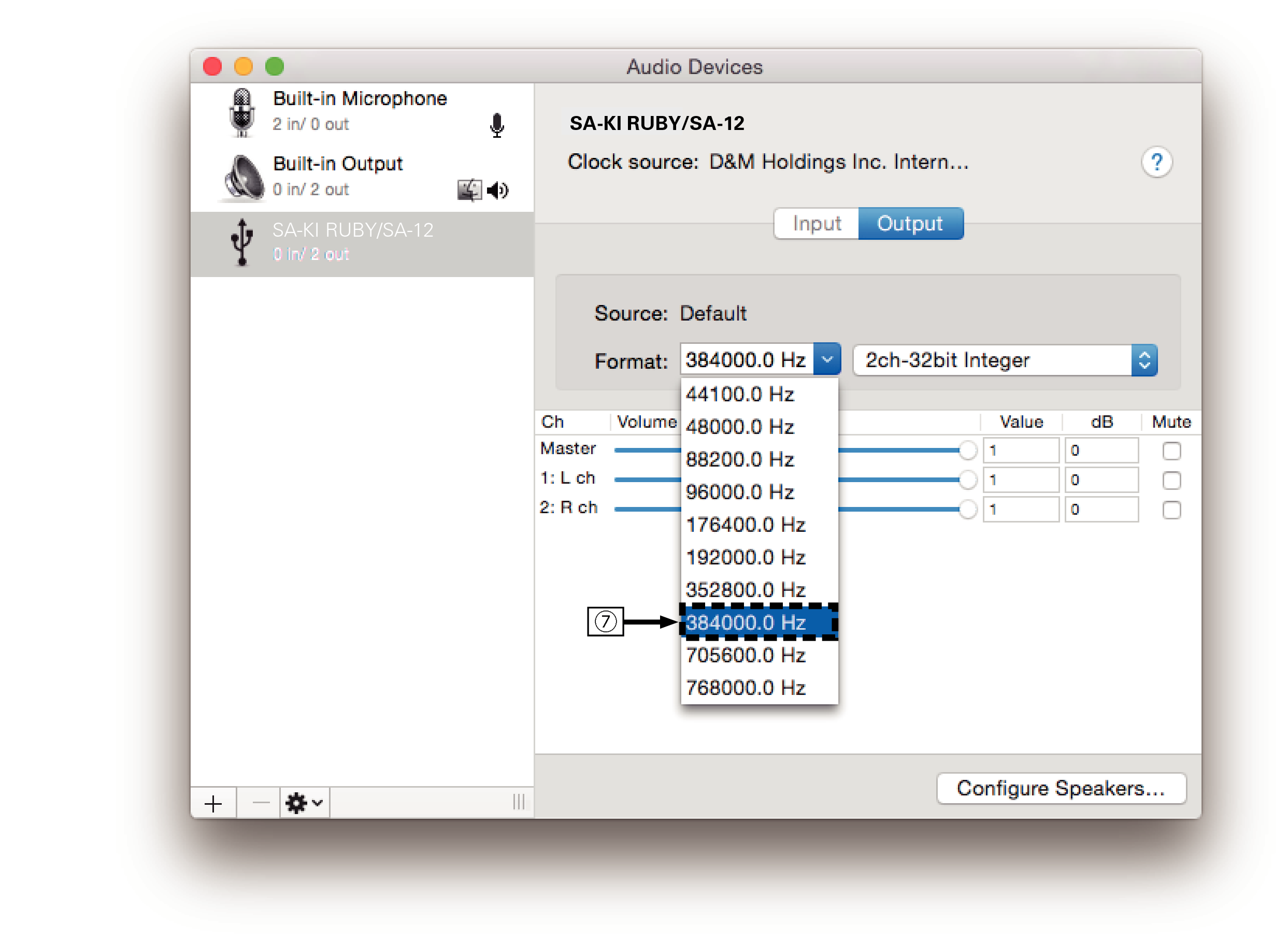Open the help question mark button
Viewport: 1288px width, 943px height.
click(x=1156, y=163)
